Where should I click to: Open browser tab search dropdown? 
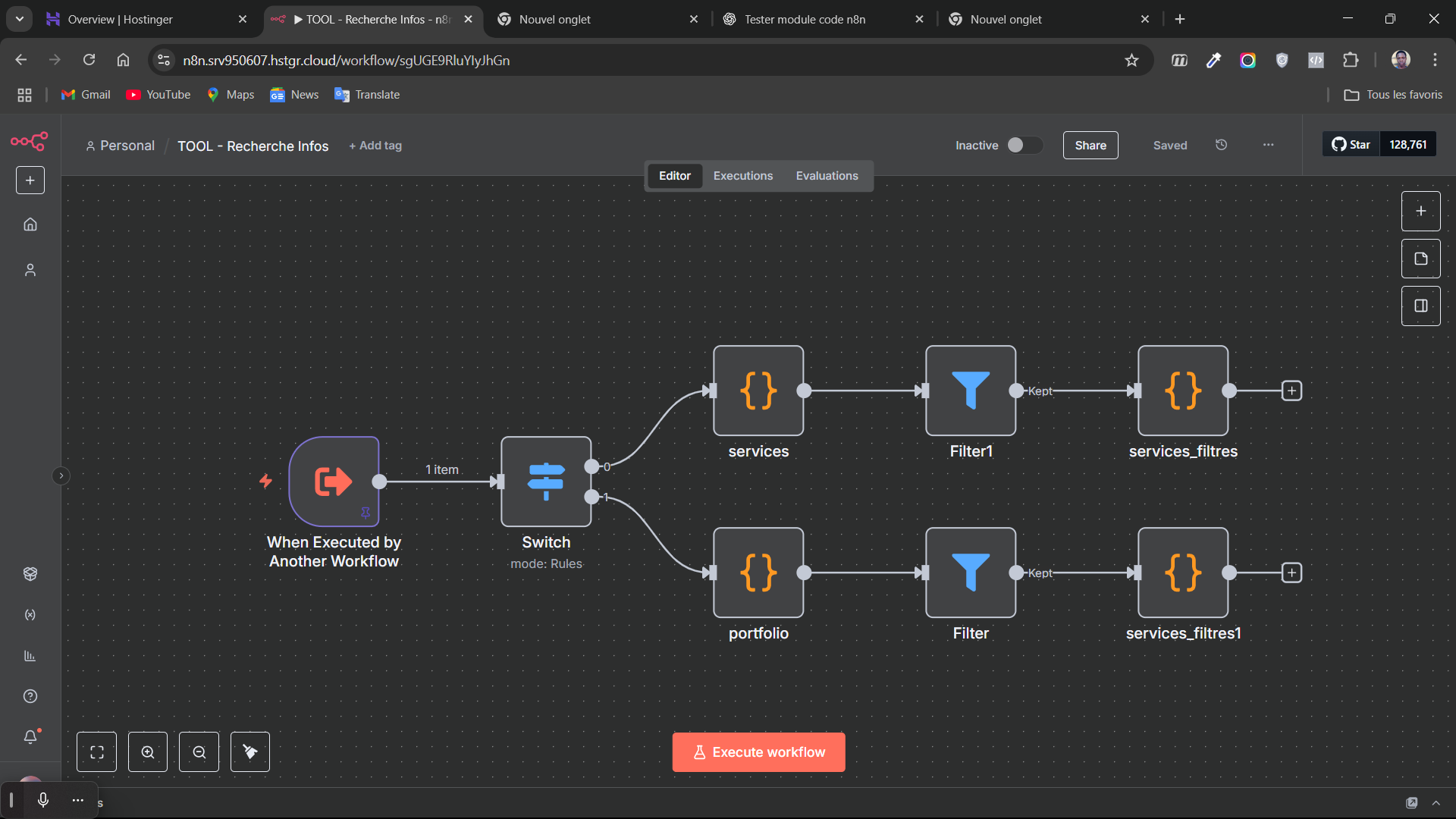pos(20,19)
